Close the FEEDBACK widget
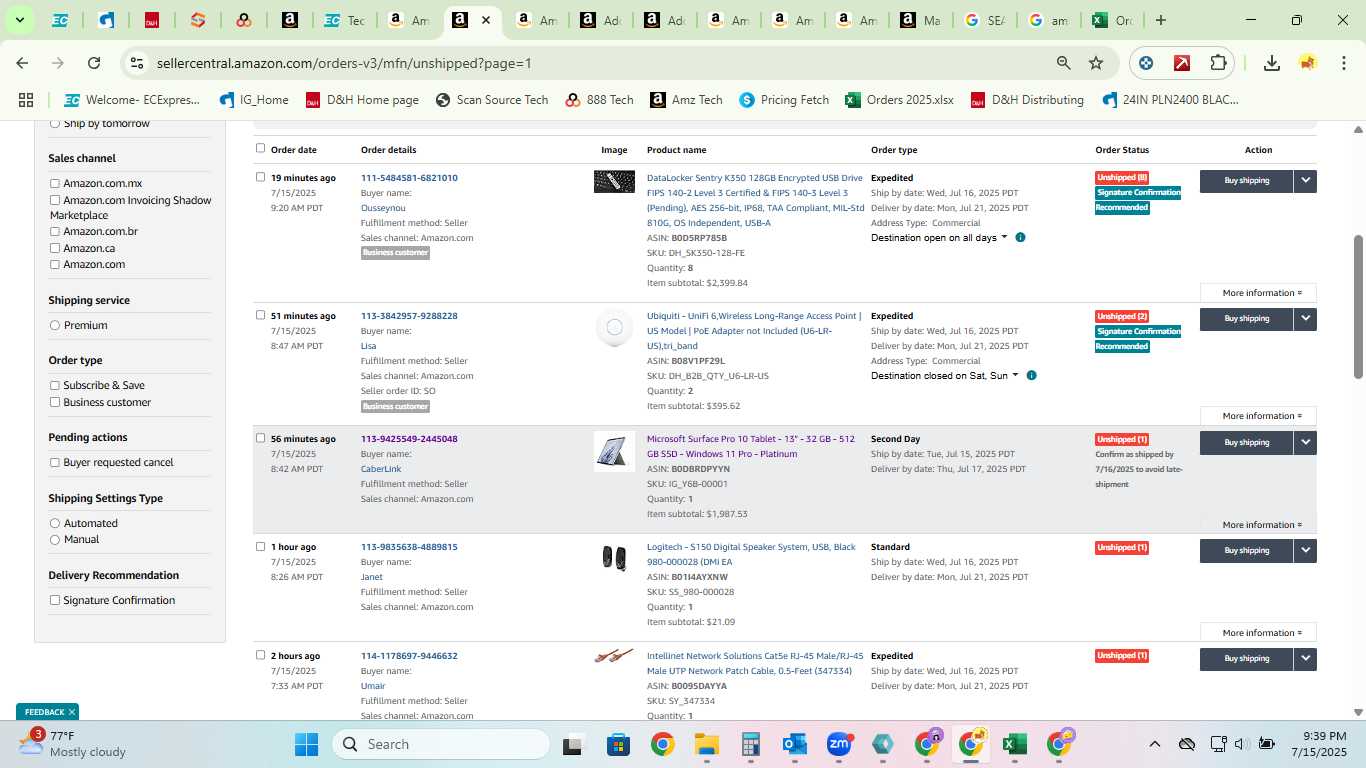This screenshot has width=1366, height=768. [x=72, y=712]
